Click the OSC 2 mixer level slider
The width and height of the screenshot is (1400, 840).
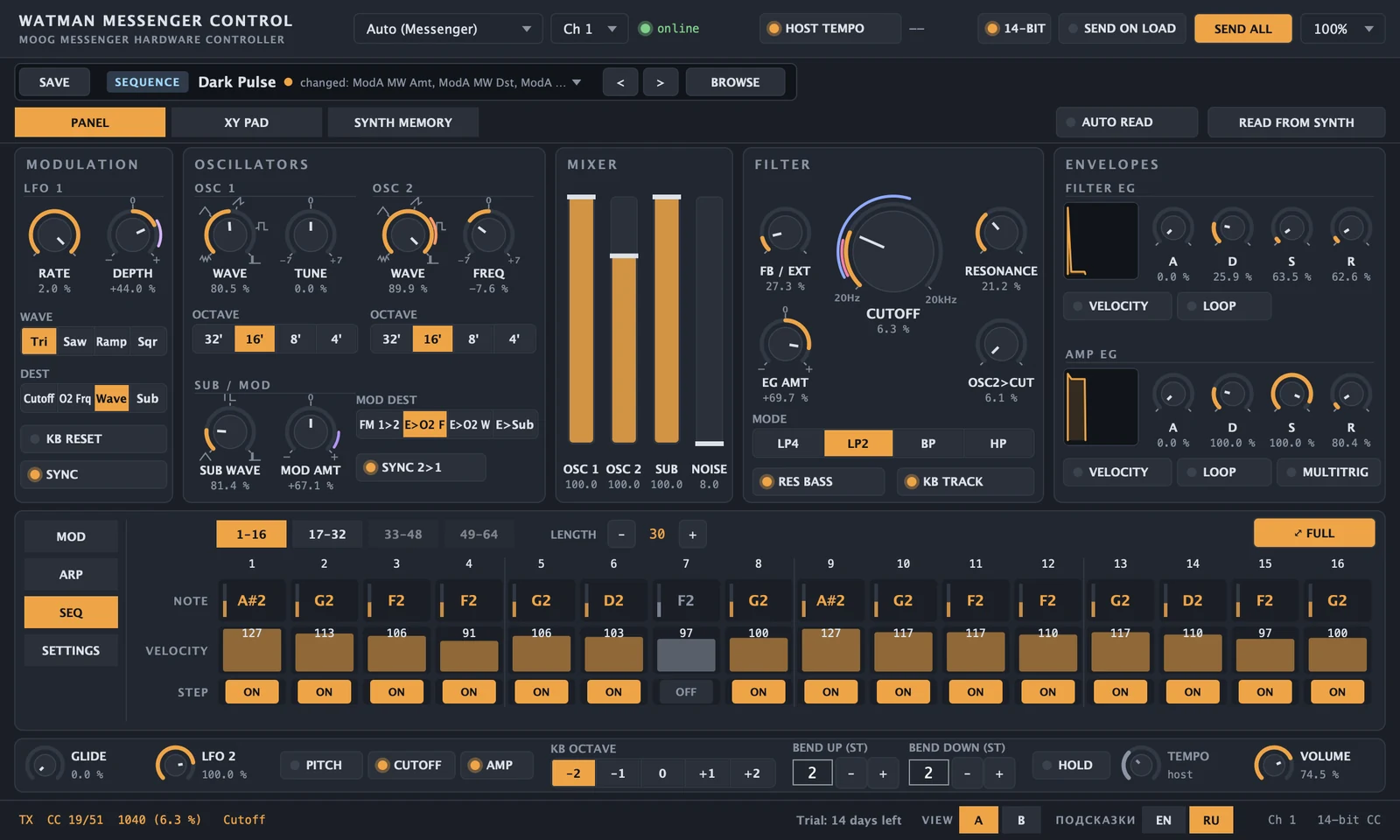[x=624, y=321]
